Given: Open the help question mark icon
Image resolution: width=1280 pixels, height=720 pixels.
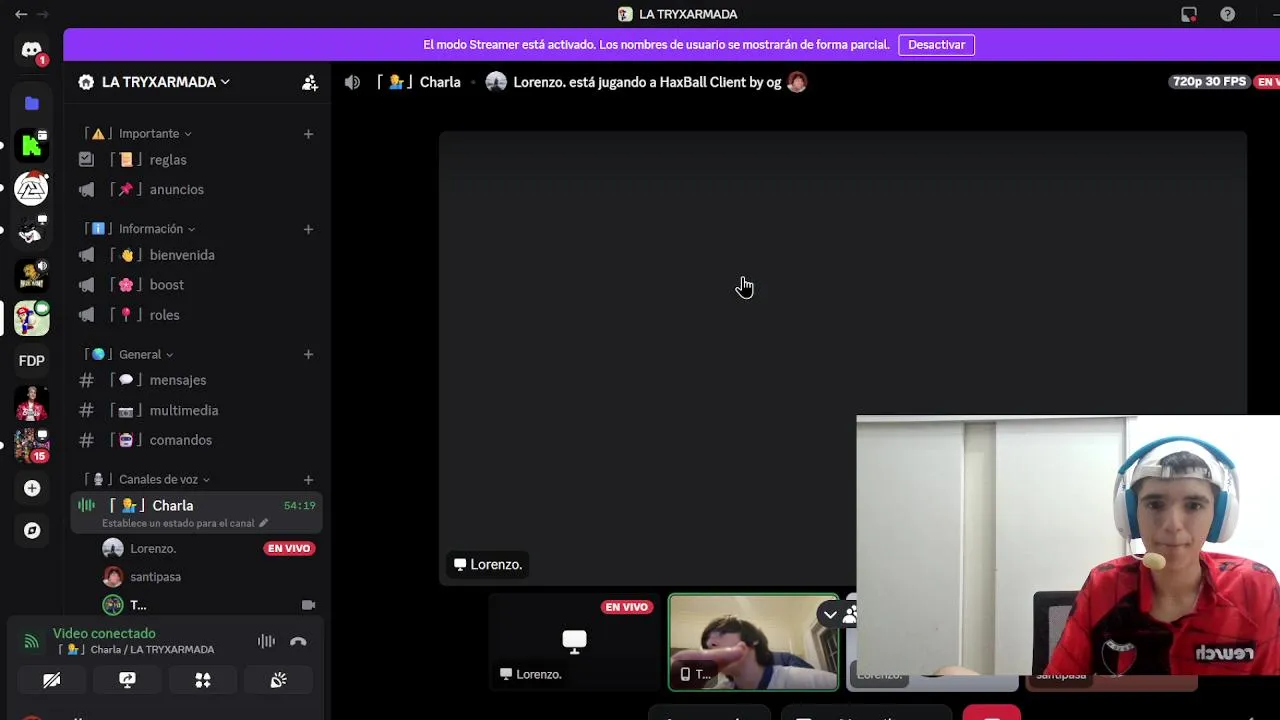Looking at the screenshot, I should click(1228, 14).
